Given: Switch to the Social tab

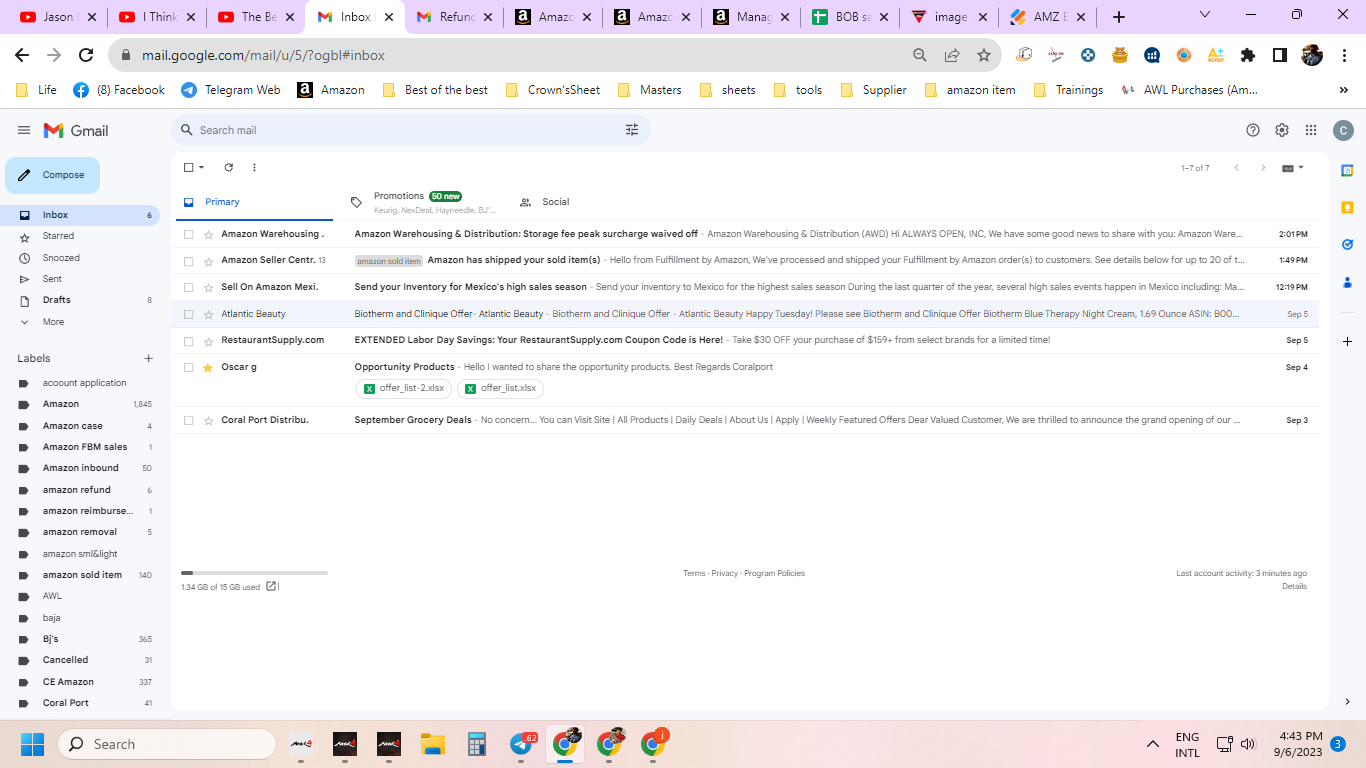Looking at the screenshot, I should [x=555, y=202].
